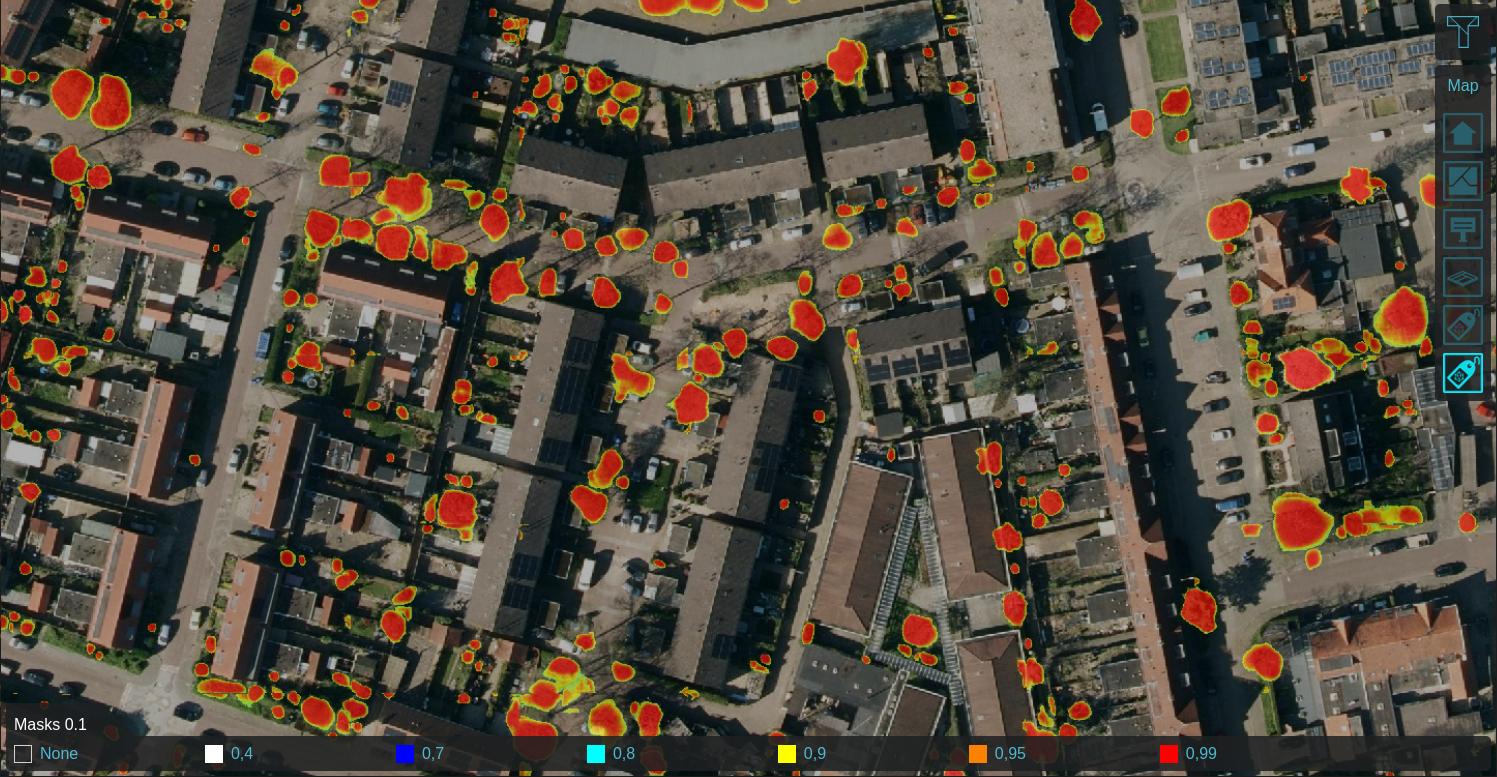
Task: Click the Tygron T logo icon
Action: pos(1462,32)
